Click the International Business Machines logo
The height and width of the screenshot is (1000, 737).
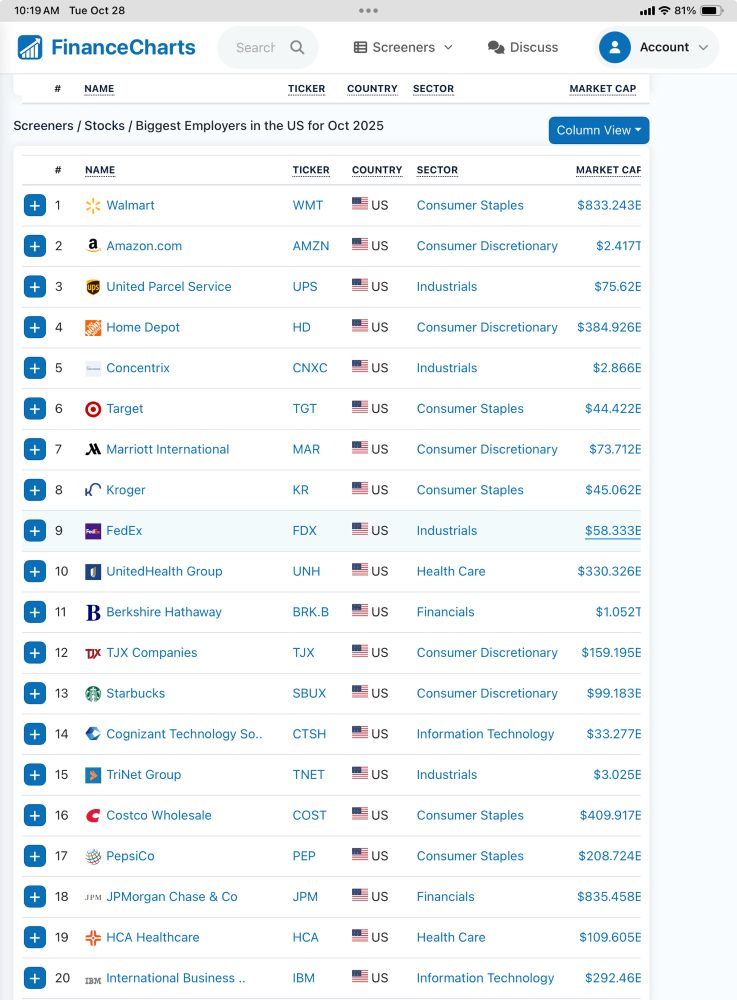(93, 978)
